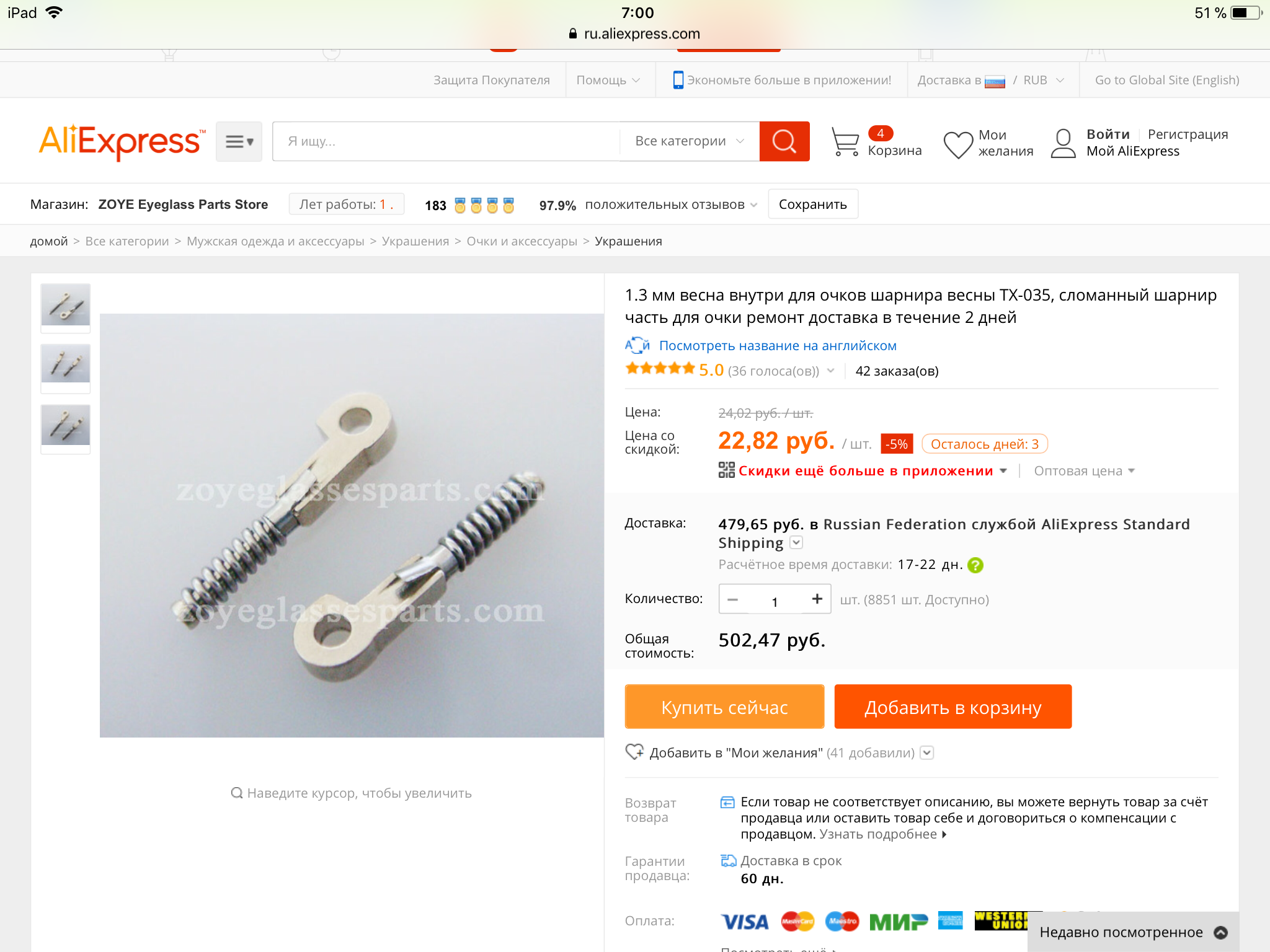Click the delivery time help question icon

click(975, 565)
